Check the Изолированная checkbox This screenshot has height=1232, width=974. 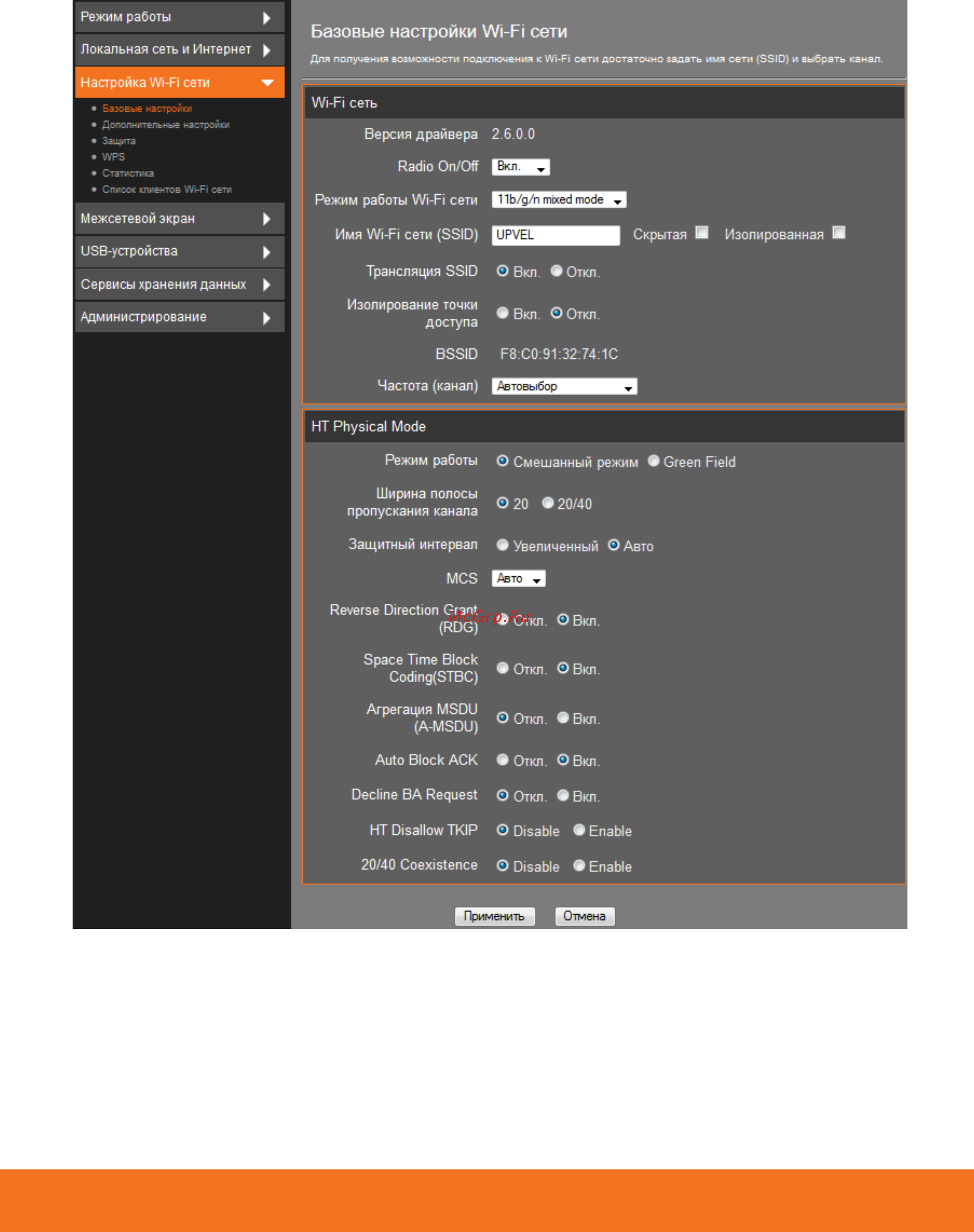pyautogui.click(x=839, y=233)
